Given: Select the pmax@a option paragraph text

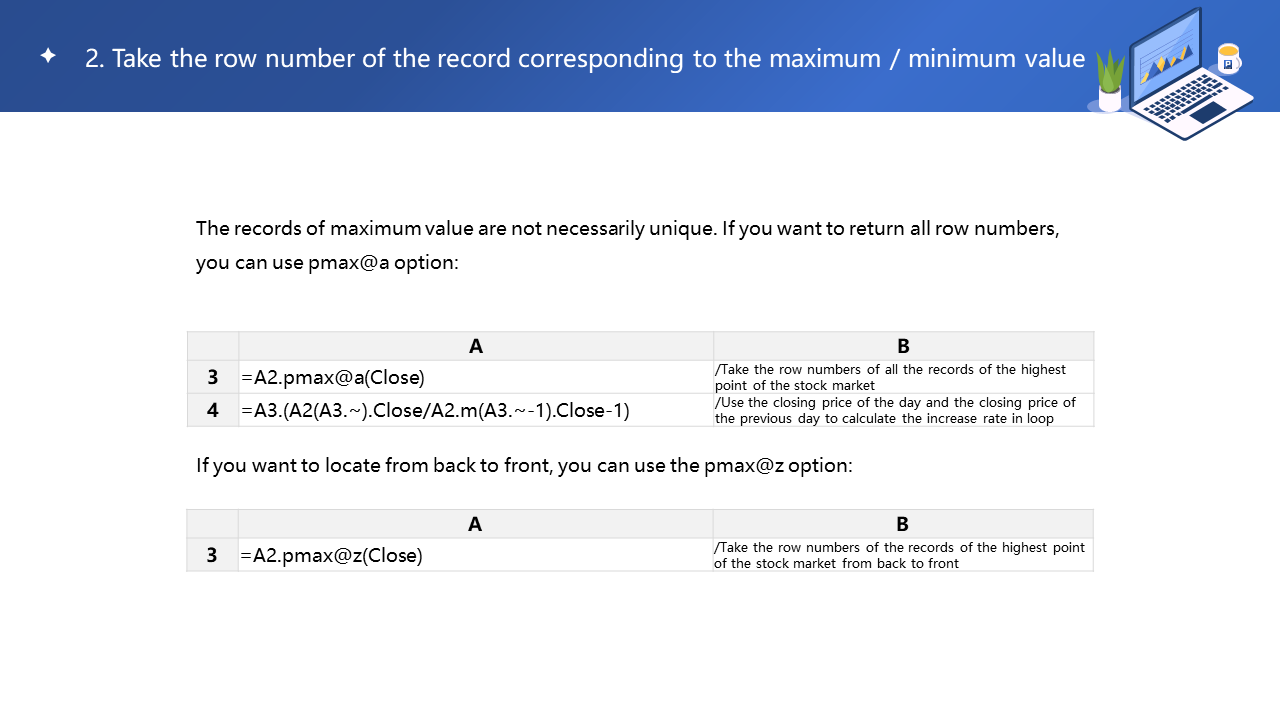Looking at the screenshot, I should [627, 245].
